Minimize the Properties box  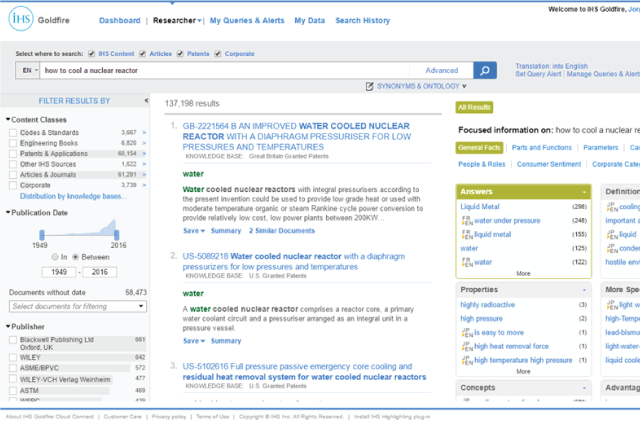point(584,290)
